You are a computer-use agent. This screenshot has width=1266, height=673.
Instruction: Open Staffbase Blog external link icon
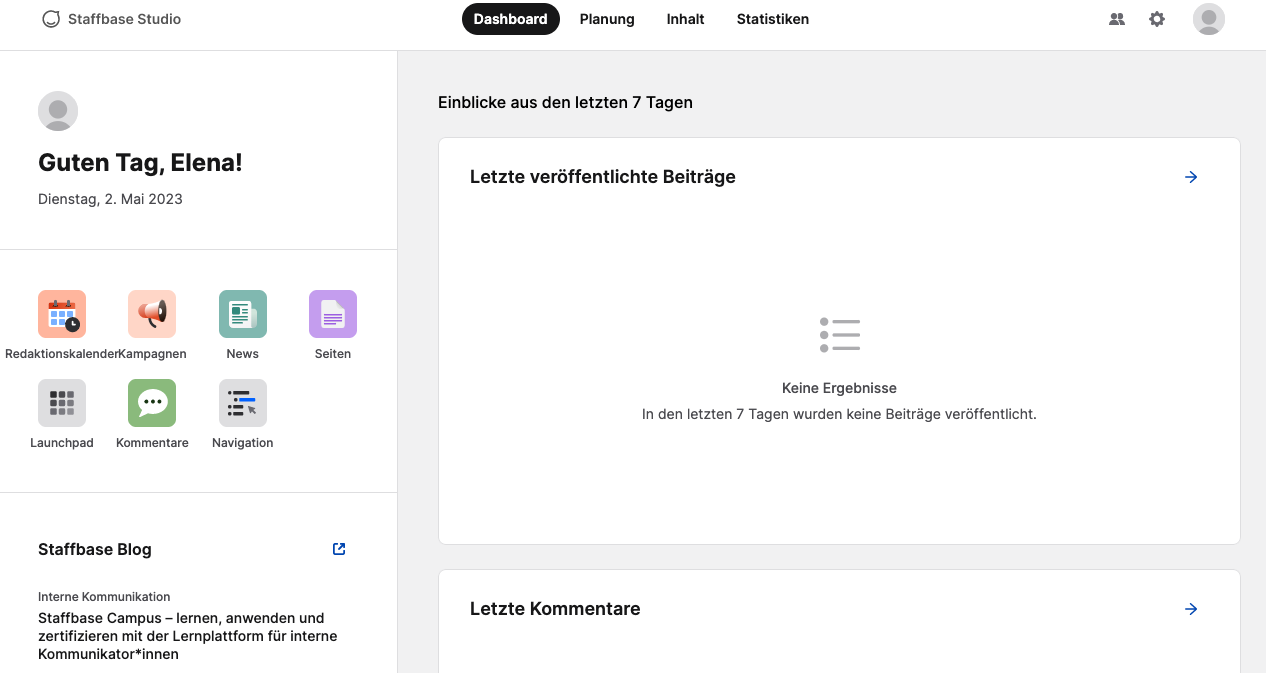(339, 549)
